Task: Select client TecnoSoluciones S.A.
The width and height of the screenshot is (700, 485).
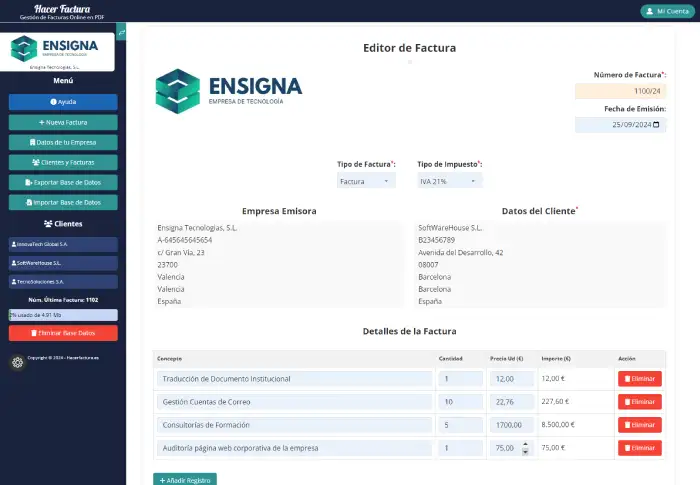Action: coord(63,282)
